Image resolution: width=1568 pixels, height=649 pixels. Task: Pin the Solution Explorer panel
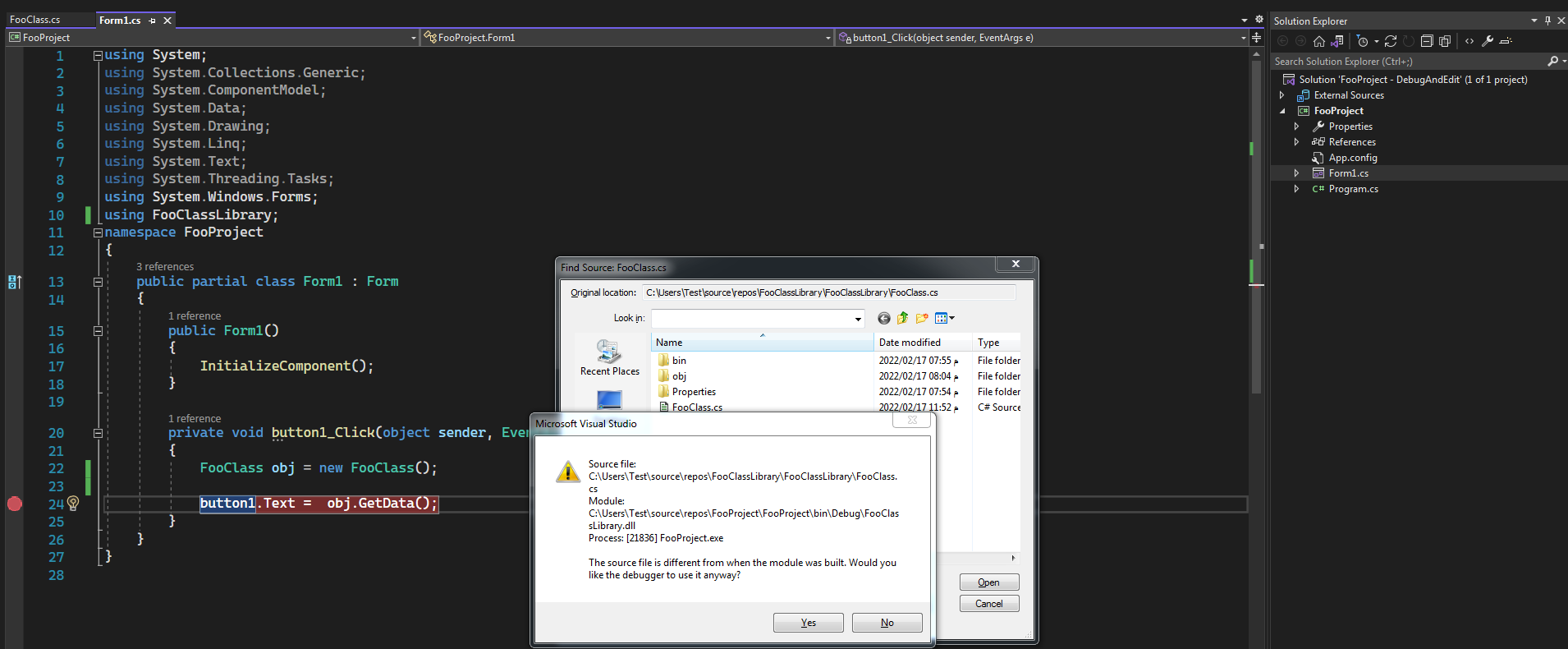[x=1547, y=21]
